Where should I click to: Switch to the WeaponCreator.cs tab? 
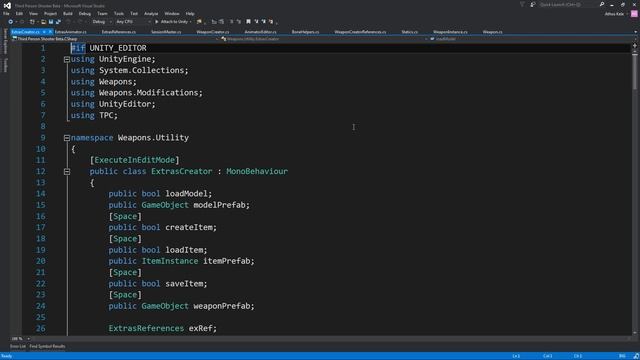tap(213, 32)
